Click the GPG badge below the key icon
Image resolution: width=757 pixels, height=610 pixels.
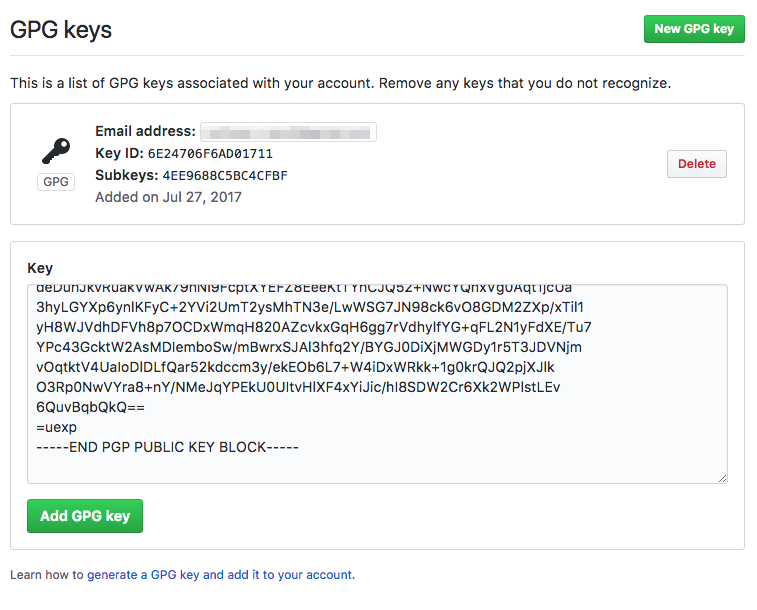[56, 182]
